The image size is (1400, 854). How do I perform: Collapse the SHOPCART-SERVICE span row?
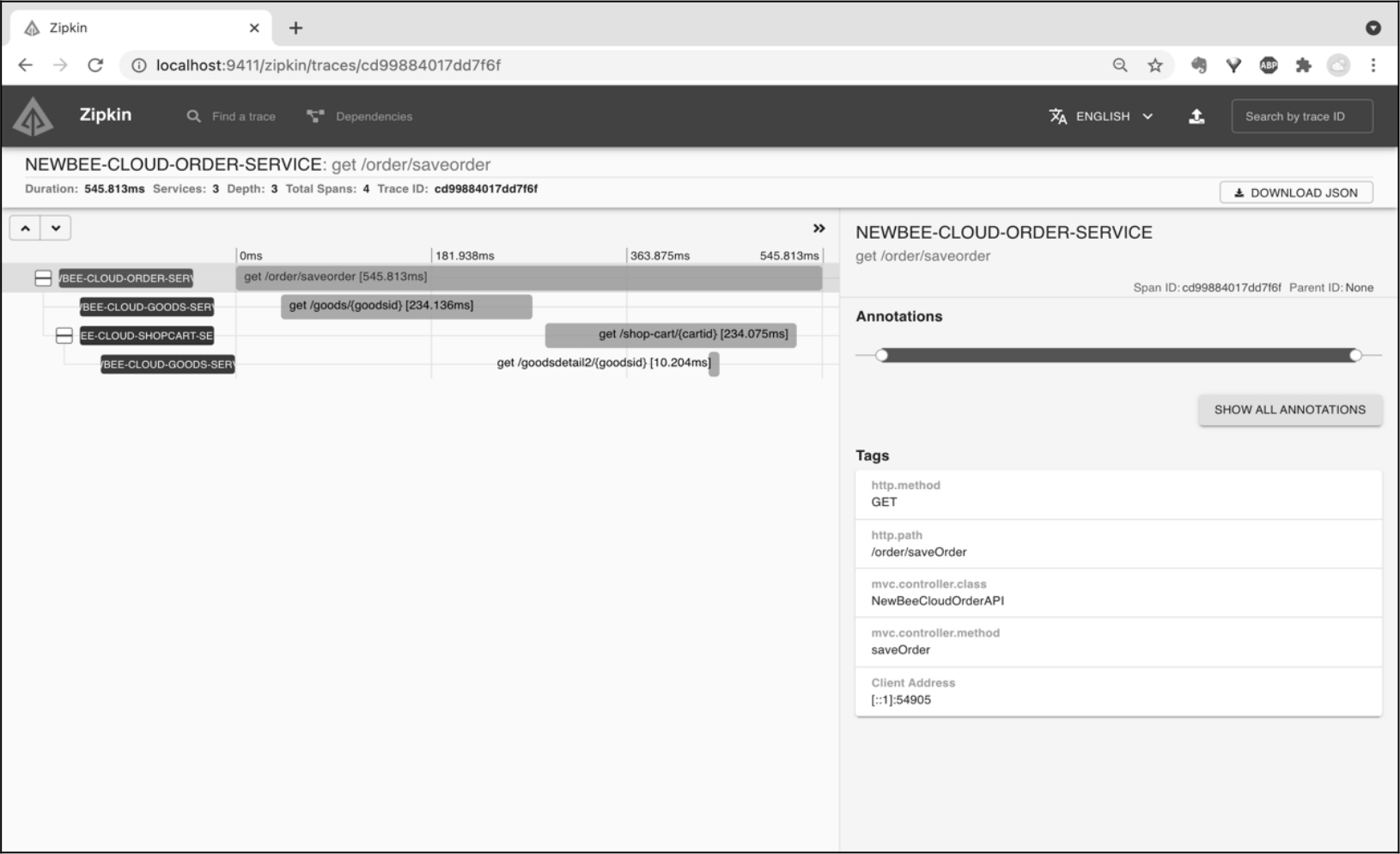coord(64,335)
